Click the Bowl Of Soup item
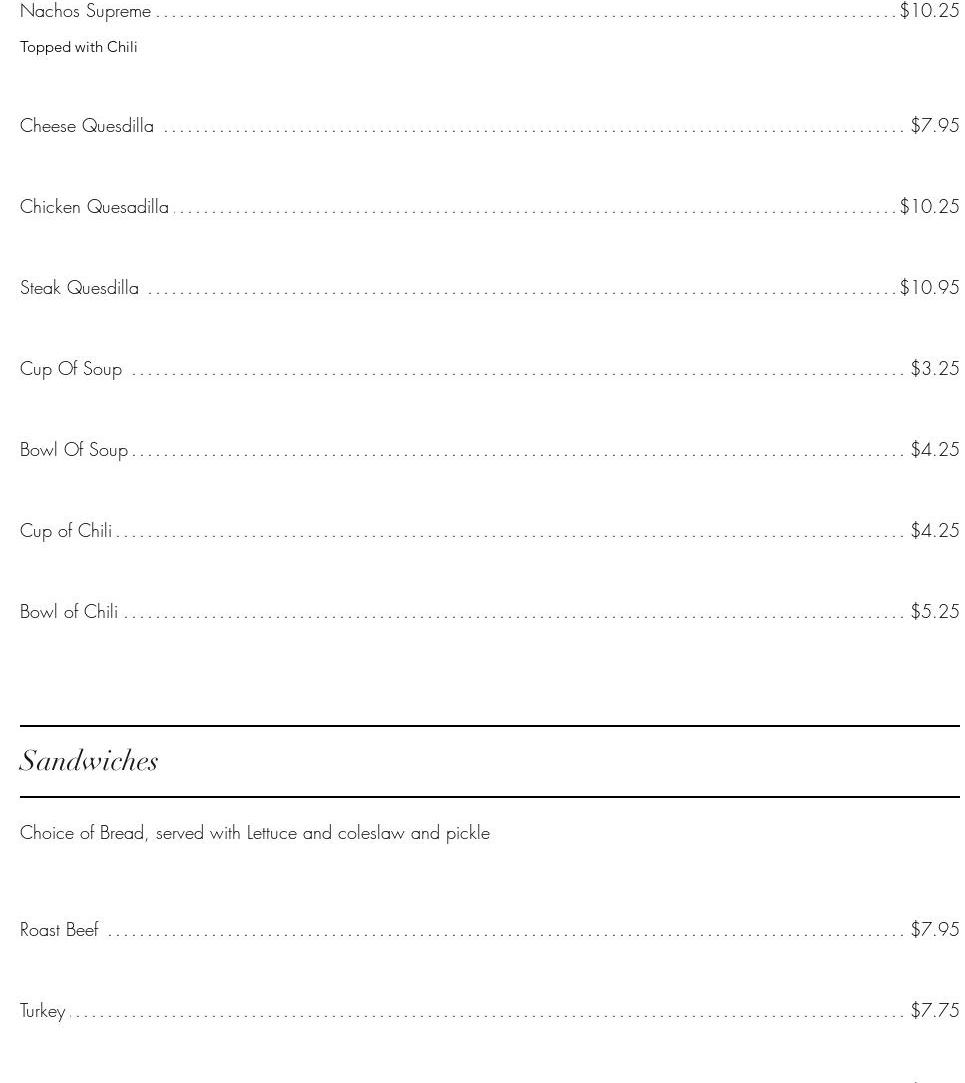The width and height of the screenshot is (965, 1083). point(74,450)
